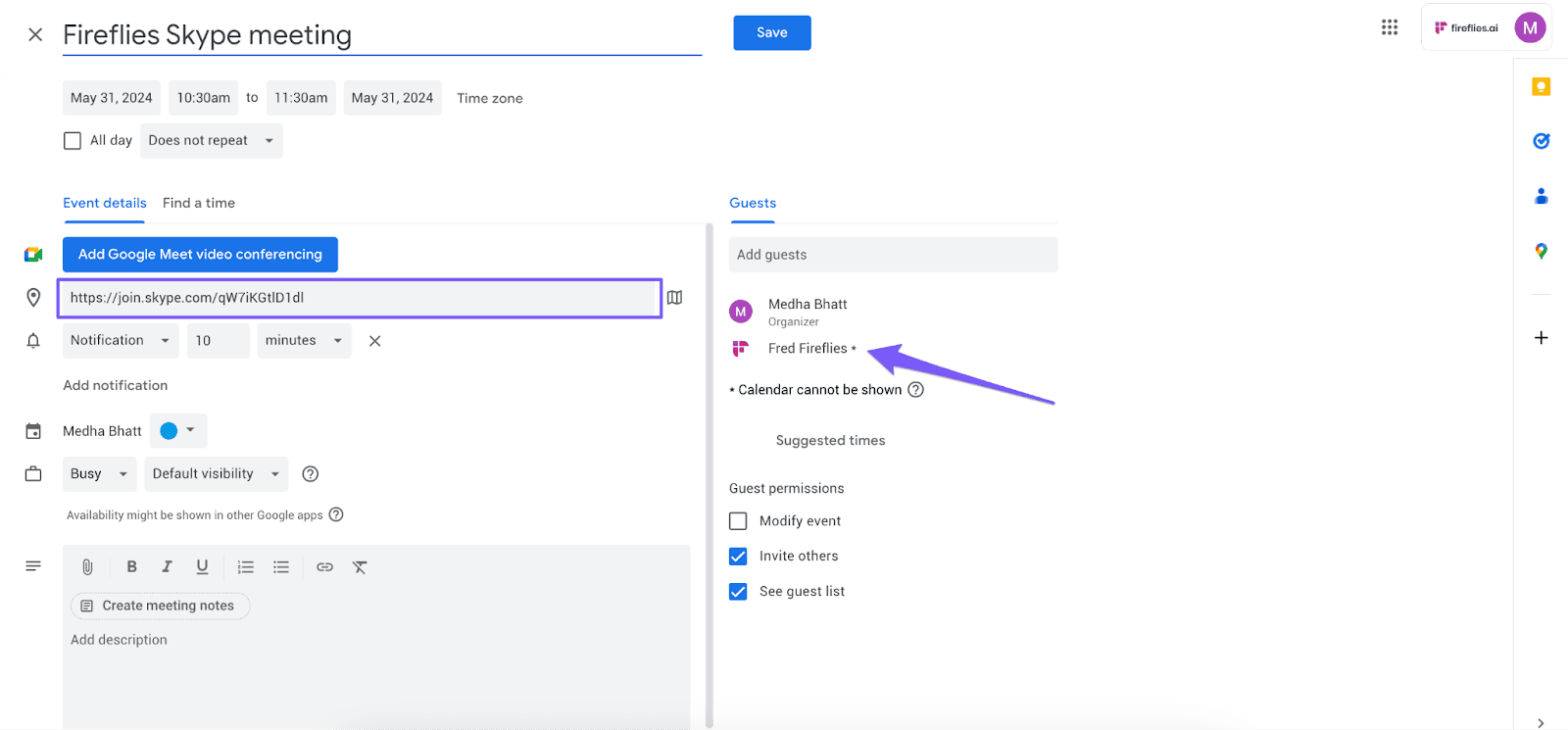1568x730 pixels.
Task: Remove formatting in description
Action: click(x=360, y=567)
